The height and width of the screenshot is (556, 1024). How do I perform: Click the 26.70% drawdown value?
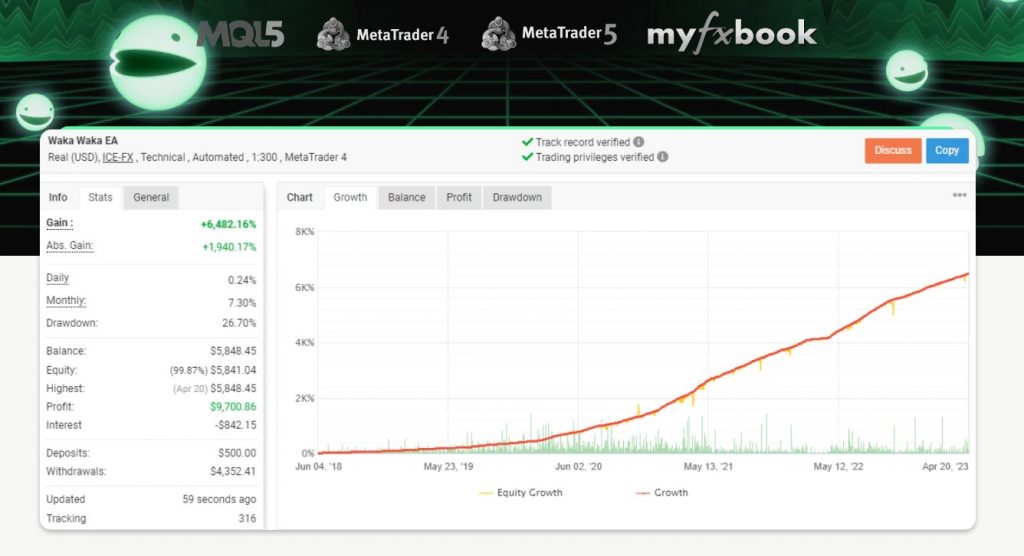[x=239, y=323]
